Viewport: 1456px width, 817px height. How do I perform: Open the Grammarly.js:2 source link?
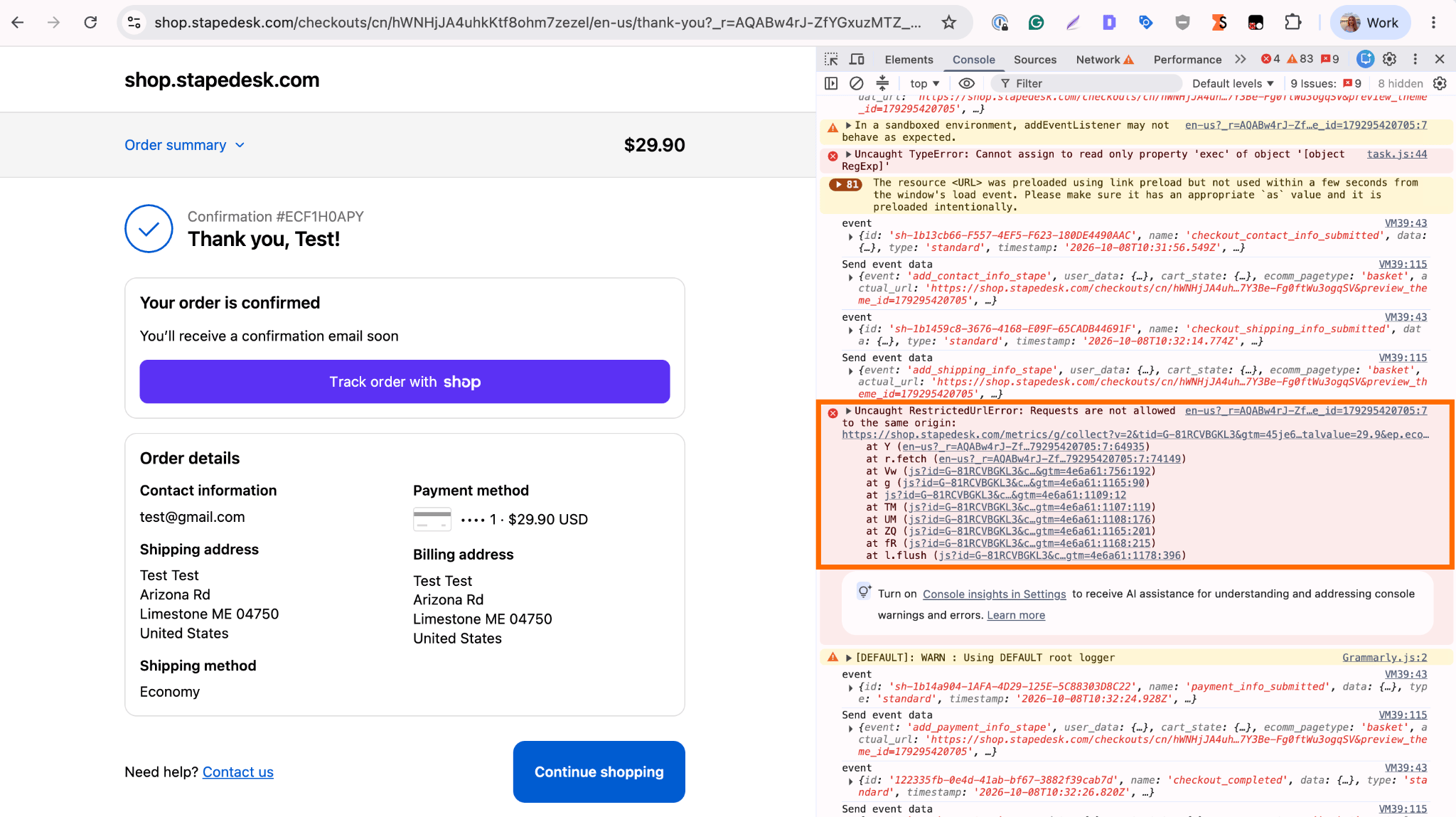coord(1384,658)
